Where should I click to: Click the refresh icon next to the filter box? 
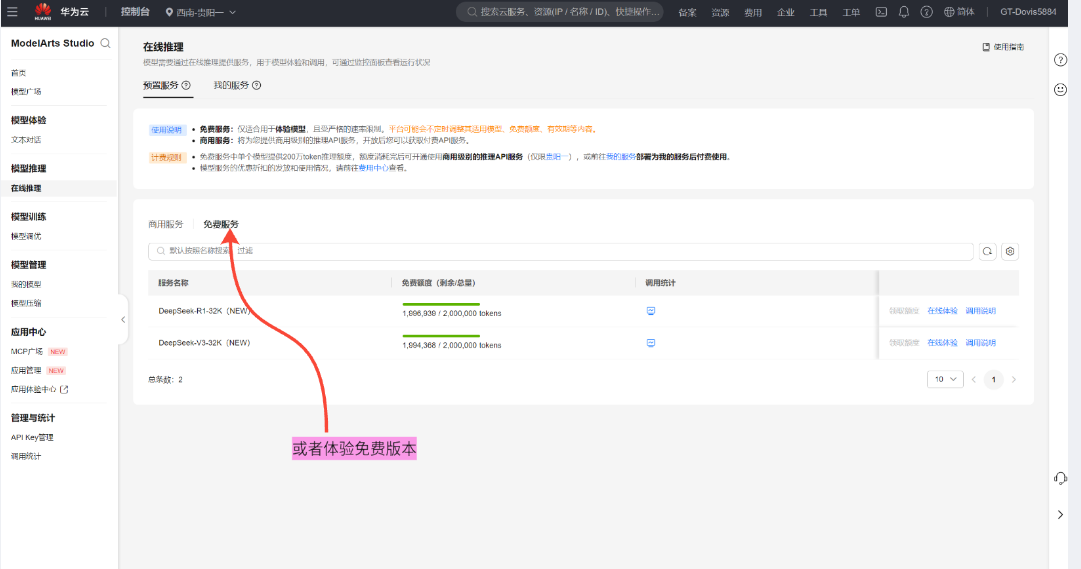[987, 251]
